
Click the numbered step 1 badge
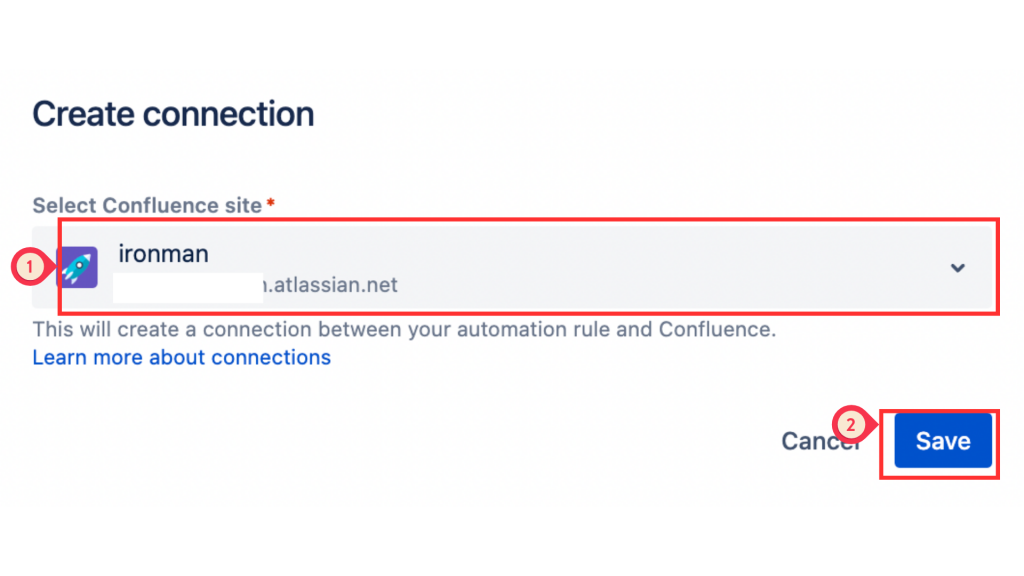(29, 267)
